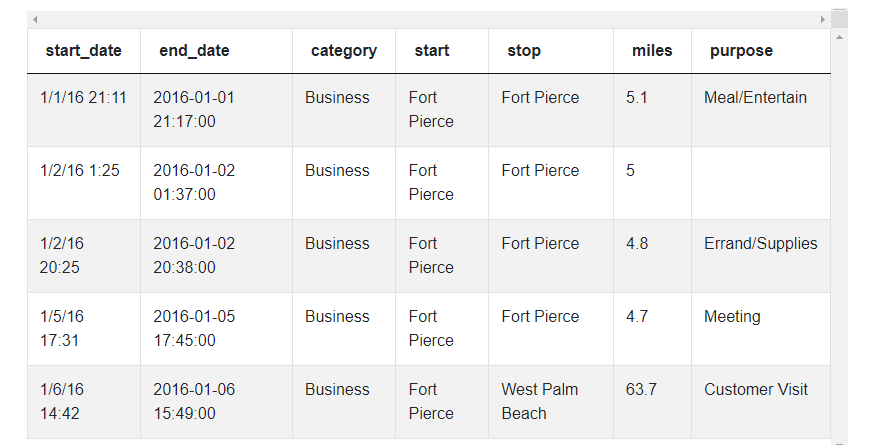Click the vertical scrollbar track beside the table

click(x=839, y=240)
